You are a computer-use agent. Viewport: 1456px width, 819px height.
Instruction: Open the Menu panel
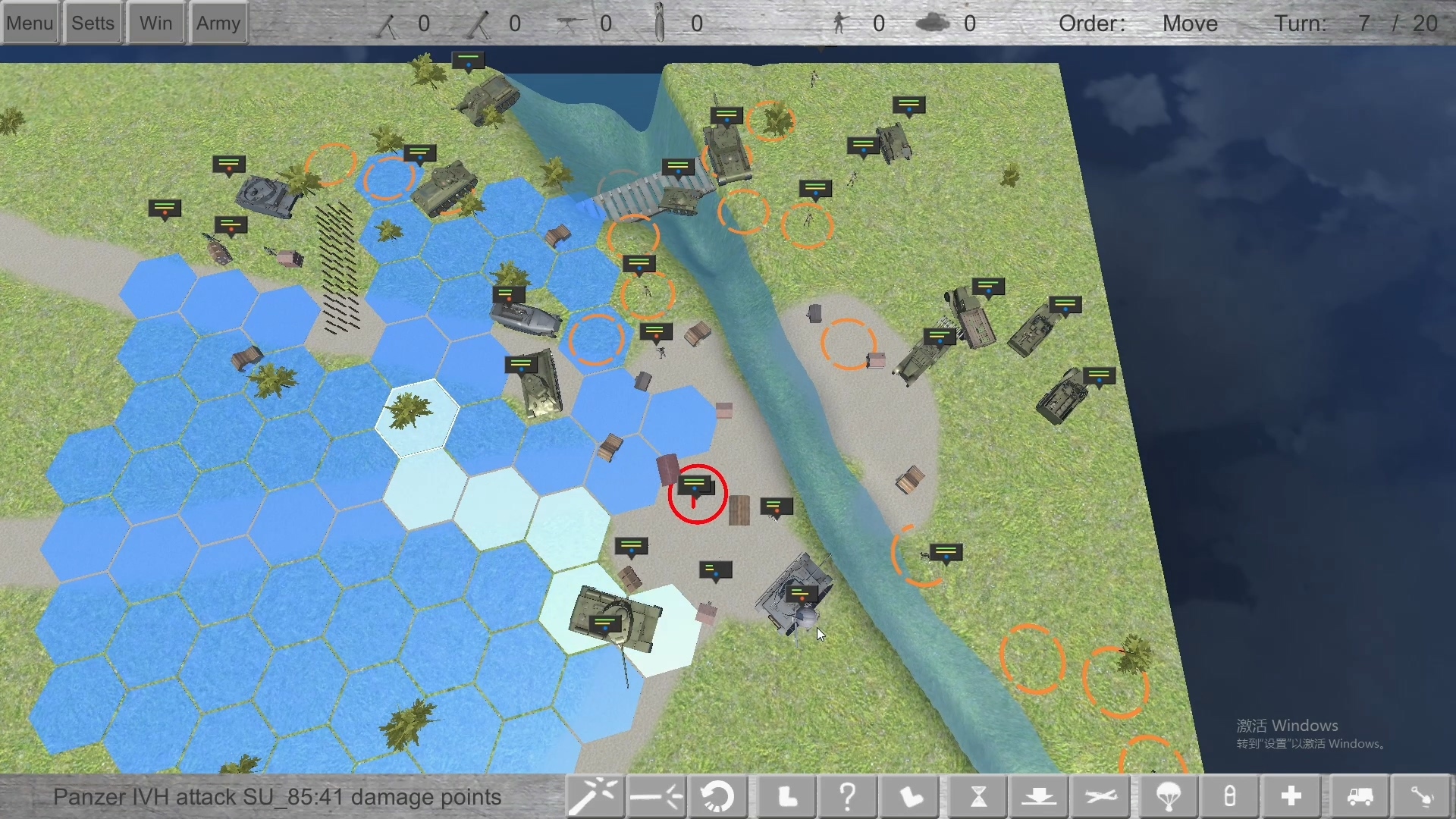click(x=30, y=22)
